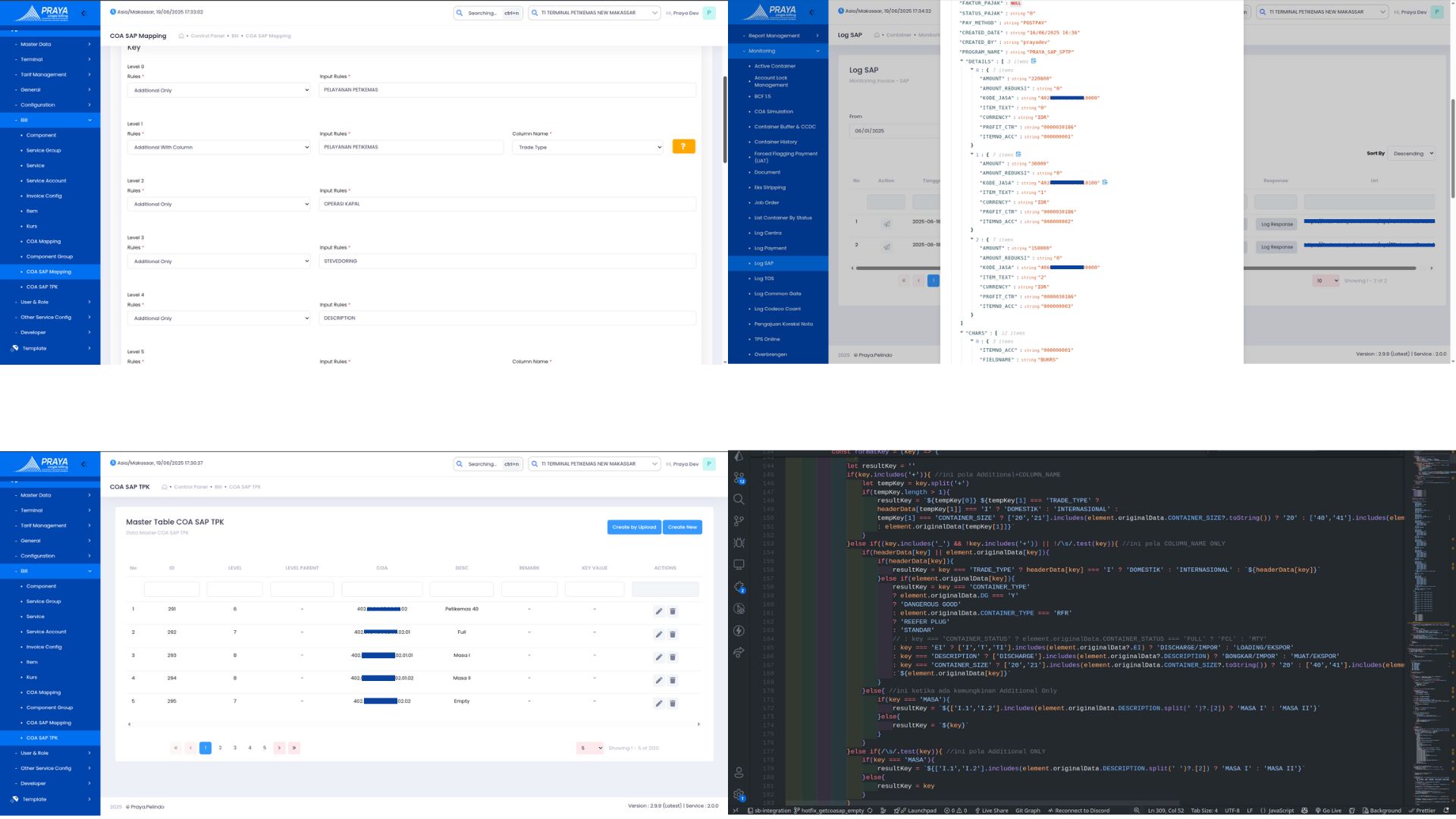This screenshot has width=1456, height=819.
Task: Click the Create New button
Action: pos(682,527)
